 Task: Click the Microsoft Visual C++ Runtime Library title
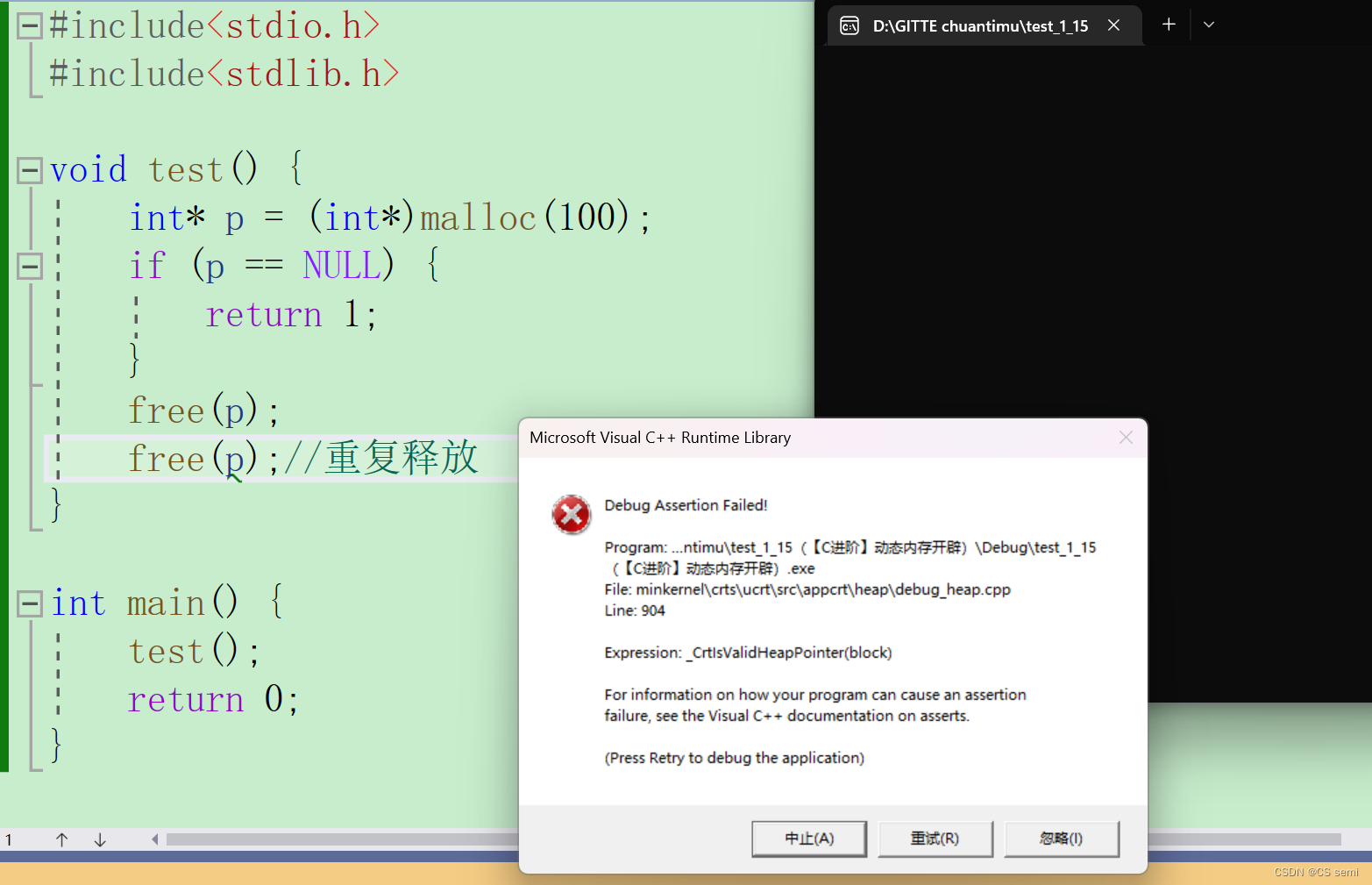click(660, 438)
